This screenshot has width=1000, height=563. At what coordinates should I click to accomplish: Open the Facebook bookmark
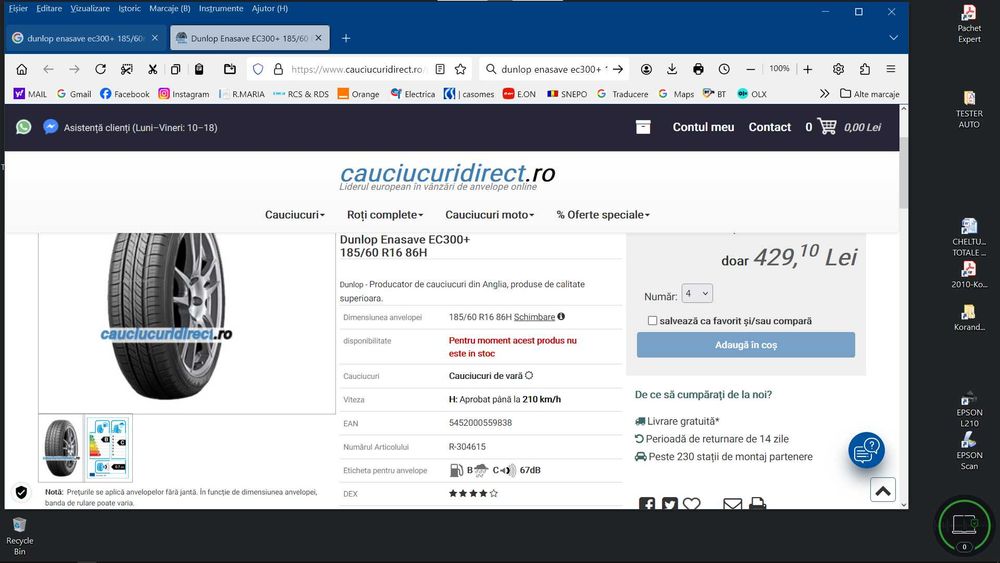point(124,94)
